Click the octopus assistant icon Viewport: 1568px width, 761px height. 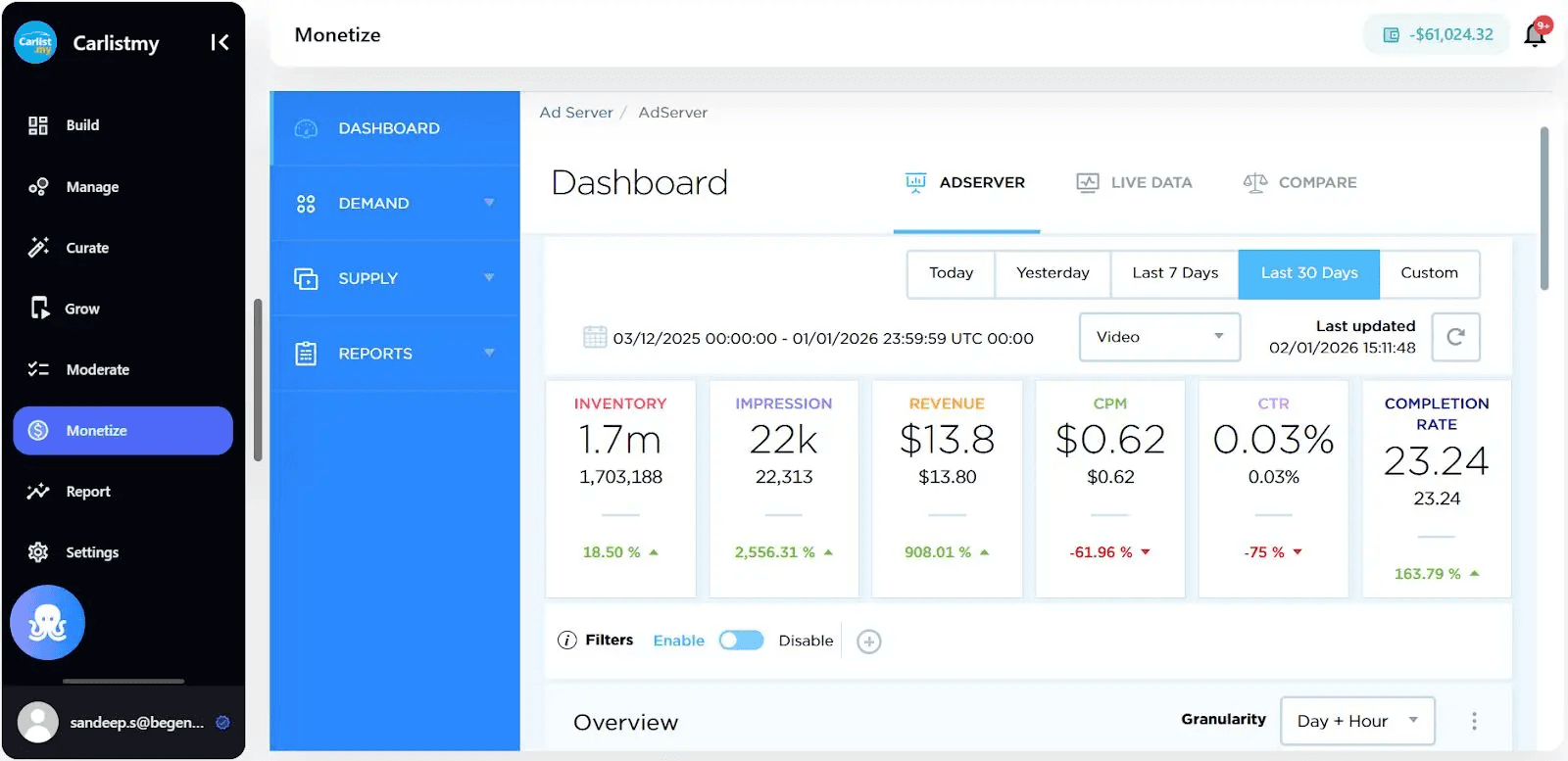(48, 623)
